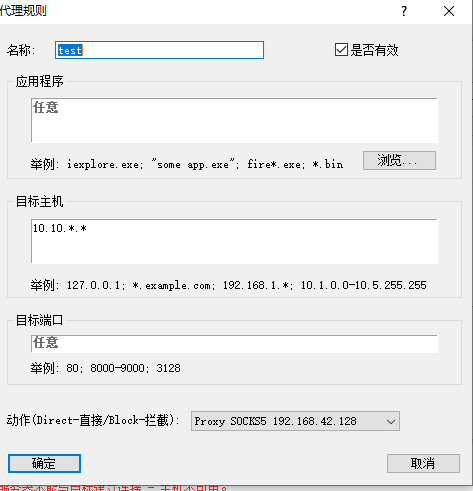The width and height of the screenshot is (473, 491).
Task: Click the 名称 input field containing test
Action: (159, 50)
